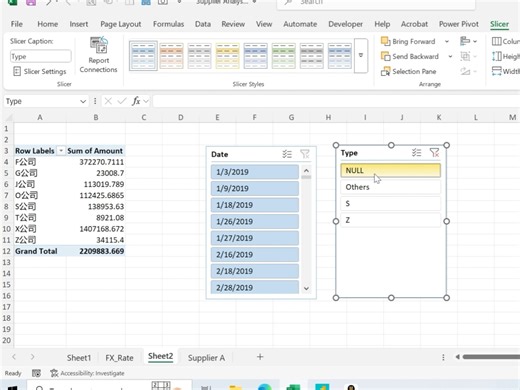Open the Power Pivot tab
This screenshot has width=520, height=390.
[x=459, y=24]
